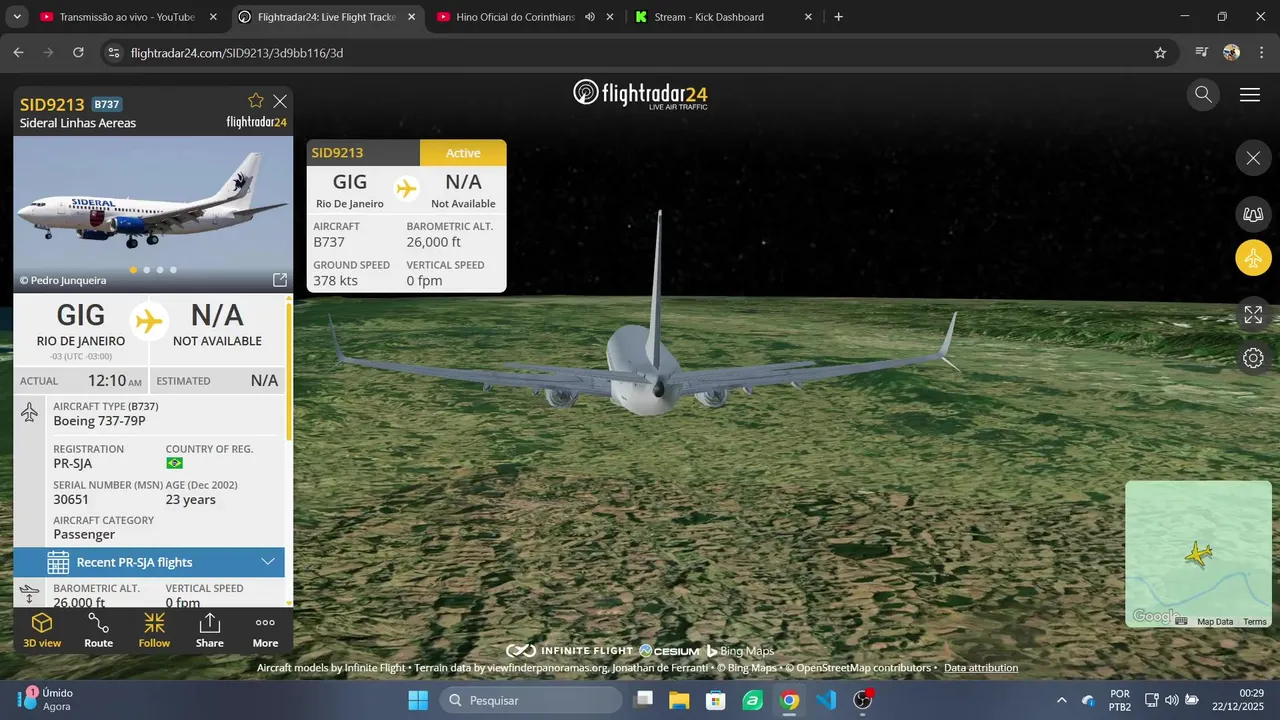1280x720 pixels.
Task: Open OBS Studio from taskbar
Action: (x=863, y=700)
